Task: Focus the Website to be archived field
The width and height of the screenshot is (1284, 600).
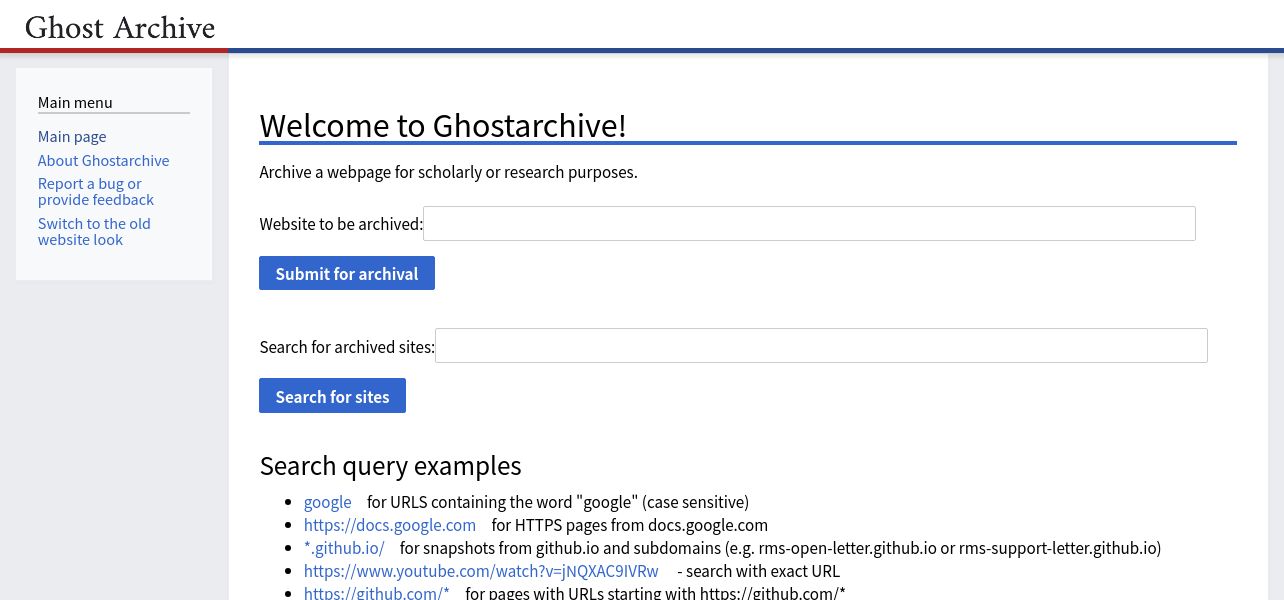Action: click(x=809, y=224)
